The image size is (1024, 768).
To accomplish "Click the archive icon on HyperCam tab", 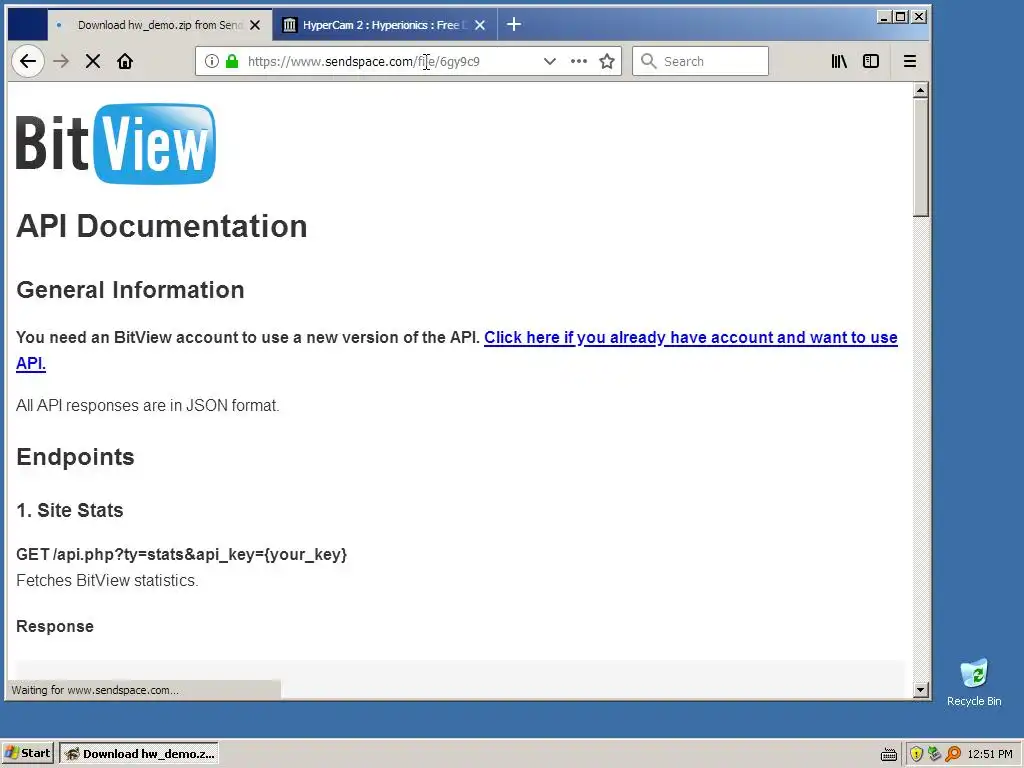I will (x=289, y=25).
